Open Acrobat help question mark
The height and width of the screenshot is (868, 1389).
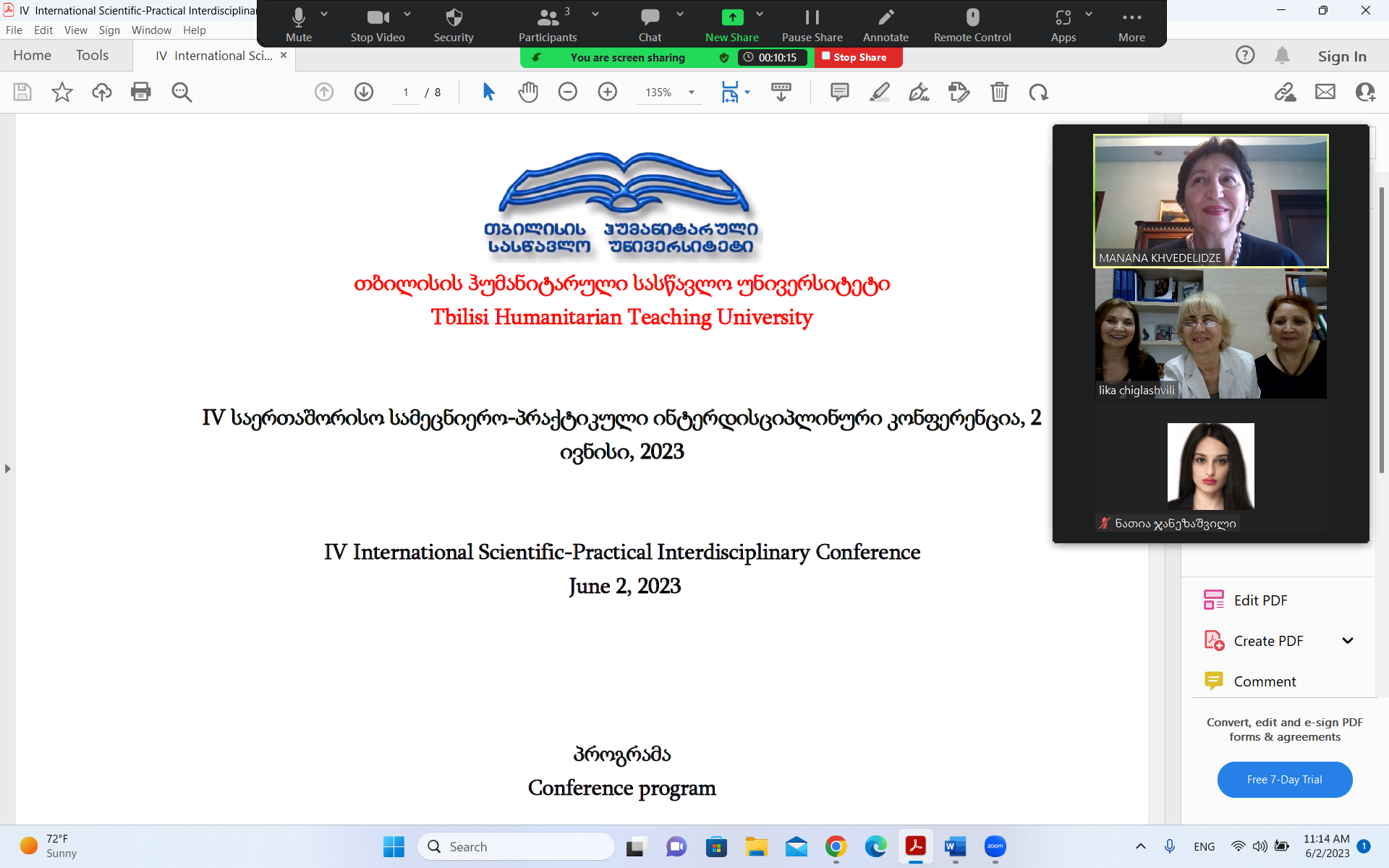(x=1245, y=55)
